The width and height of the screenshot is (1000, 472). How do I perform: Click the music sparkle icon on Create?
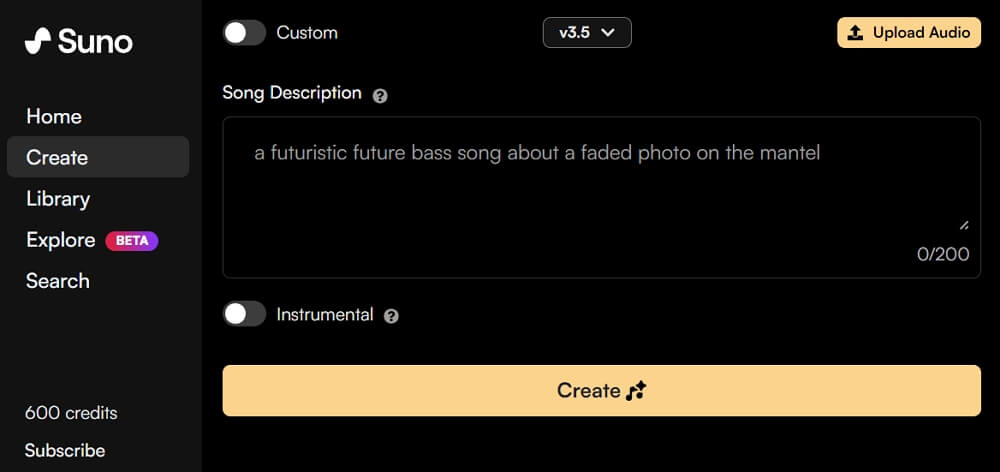pyautogui.click(x=636, y=391)
